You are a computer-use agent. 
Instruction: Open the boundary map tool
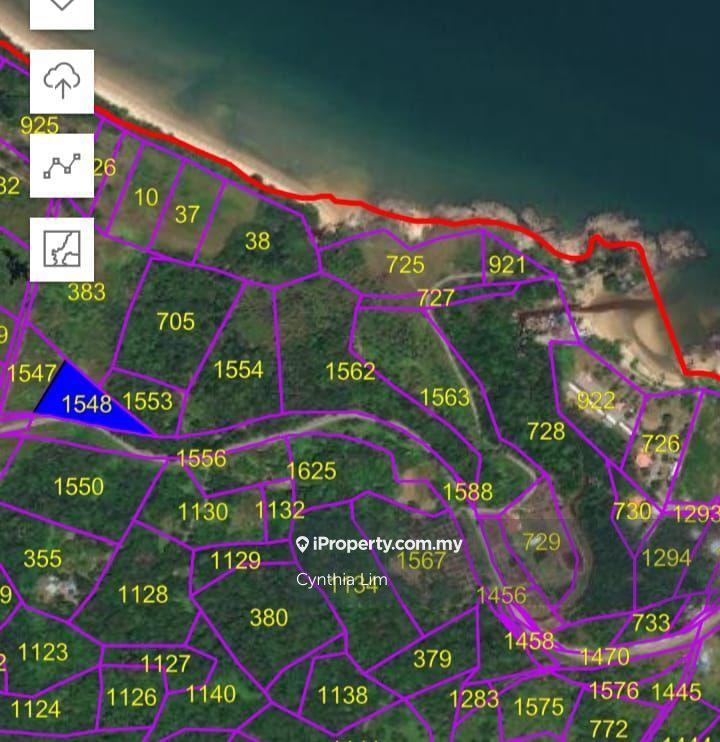62,250
